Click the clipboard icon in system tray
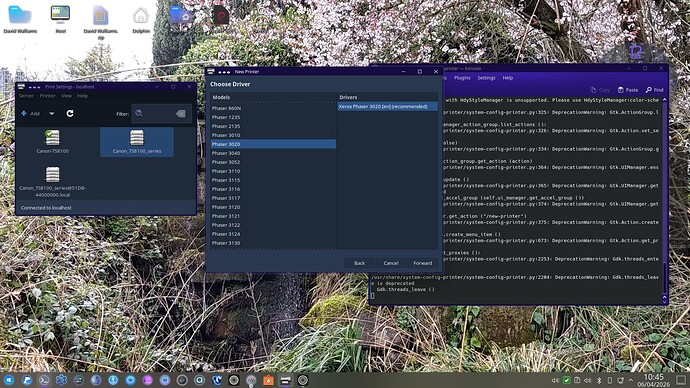This screenshot has width=690, height=388. [x=577, y=380]
